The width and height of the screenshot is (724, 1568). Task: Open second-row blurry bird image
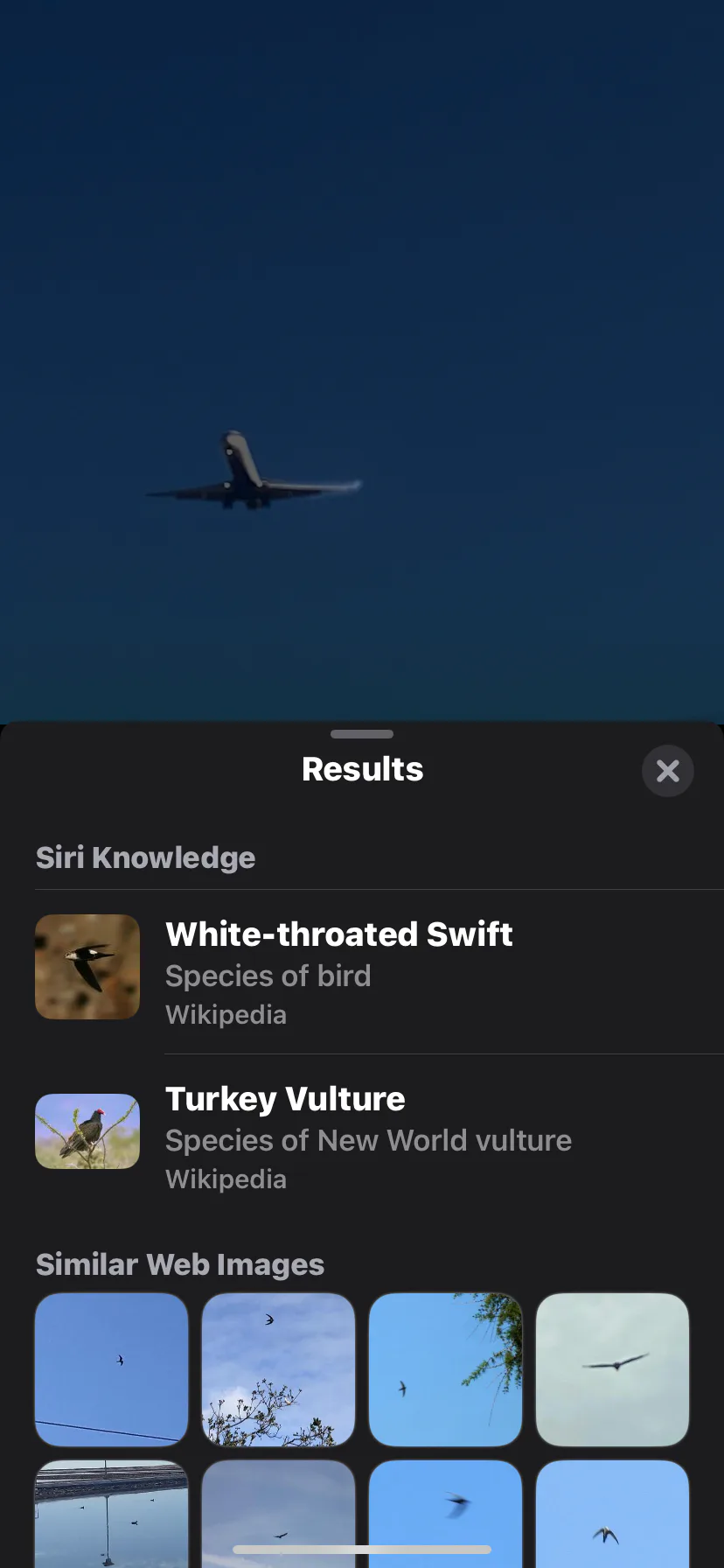[x=445, y=1514]
